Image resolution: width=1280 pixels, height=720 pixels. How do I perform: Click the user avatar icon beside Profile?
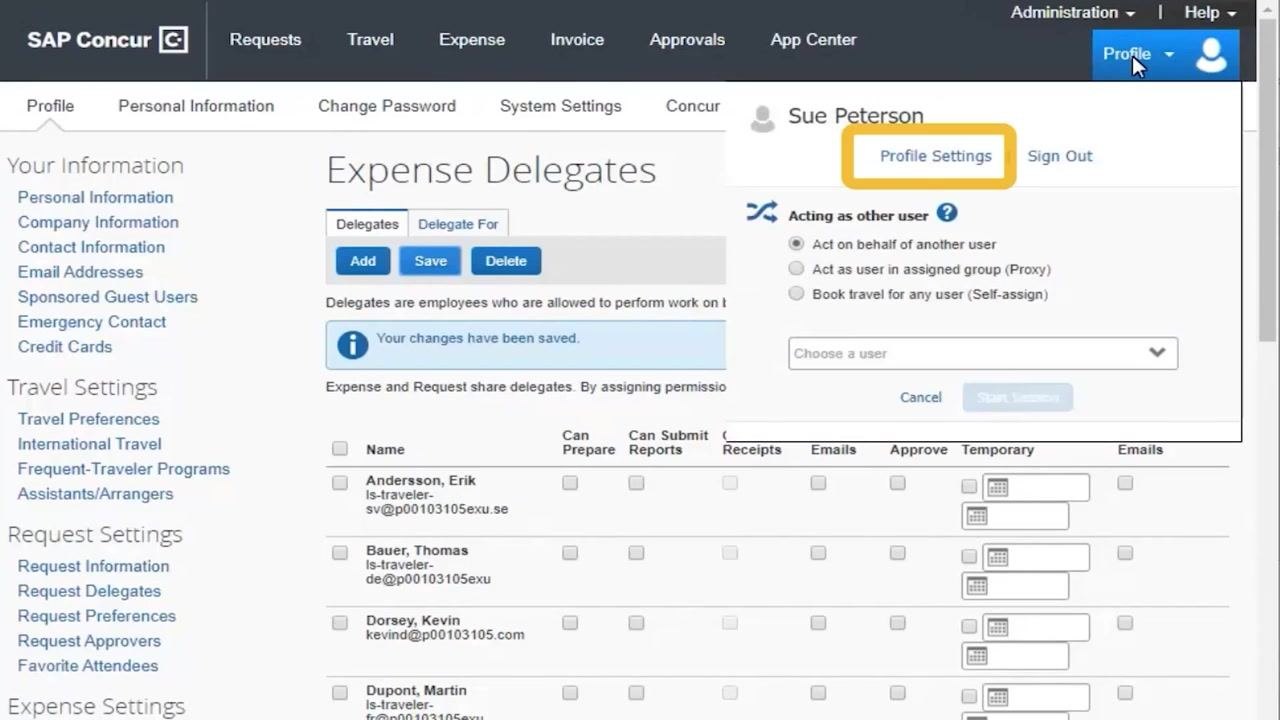pos(1211,55)
